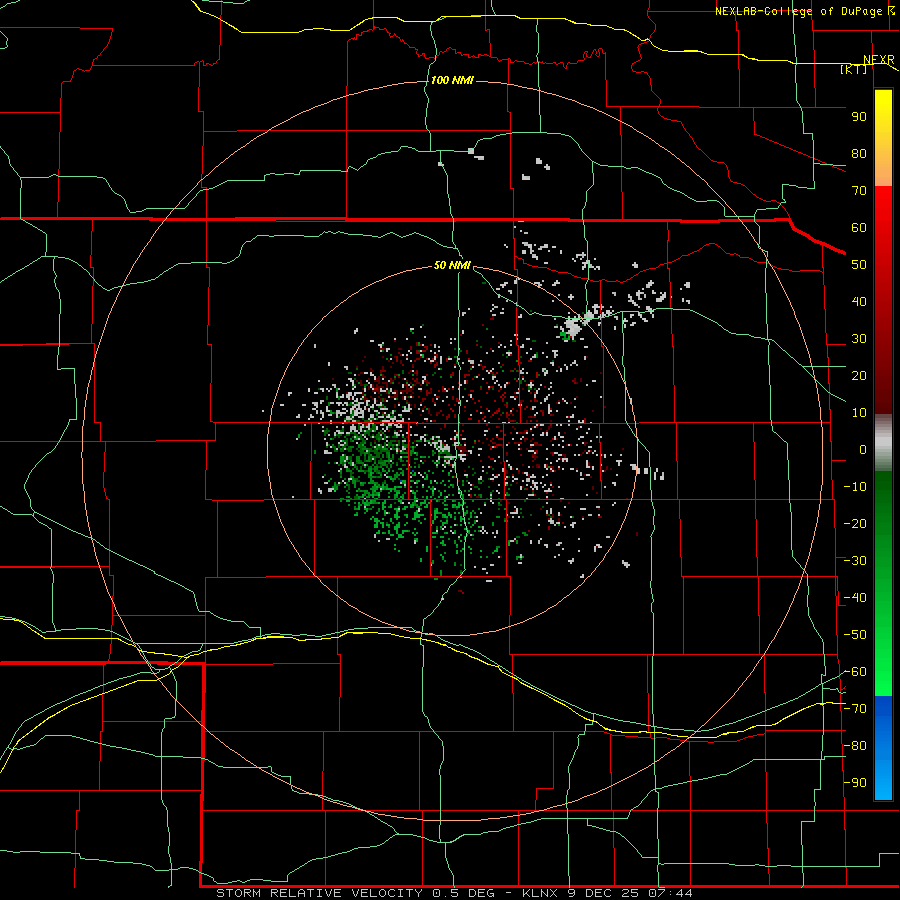Click the positive "80" scale value
This screenshot has height=900, width=900.
tap(859, 154)
